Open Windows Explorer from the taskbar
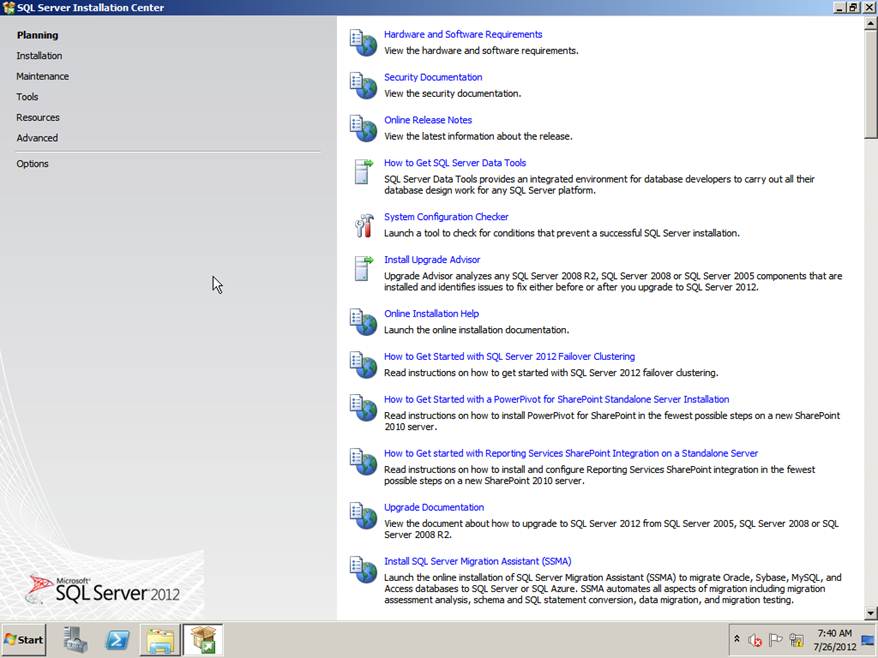 (x=160, y=640)
